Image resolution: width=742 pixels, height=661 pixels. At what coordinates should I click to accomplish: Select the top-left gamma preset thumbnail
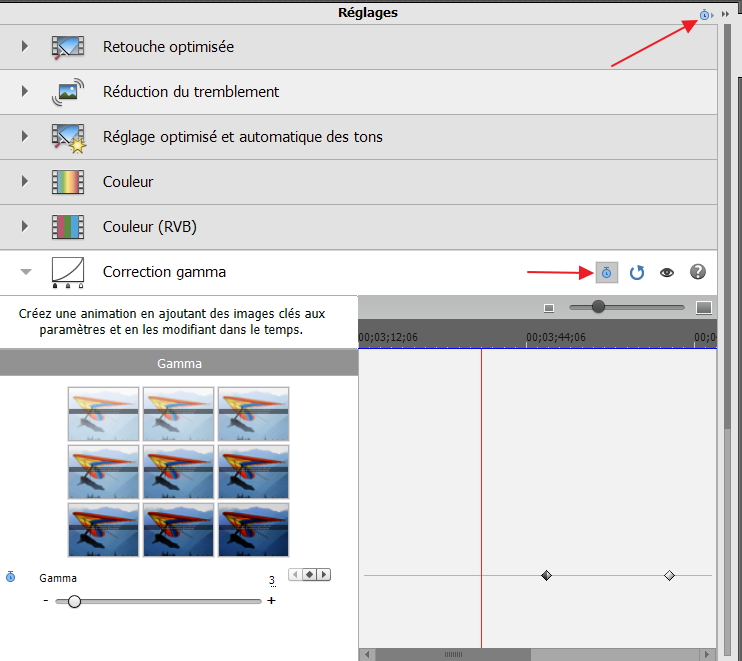click(x=103, y=414)
